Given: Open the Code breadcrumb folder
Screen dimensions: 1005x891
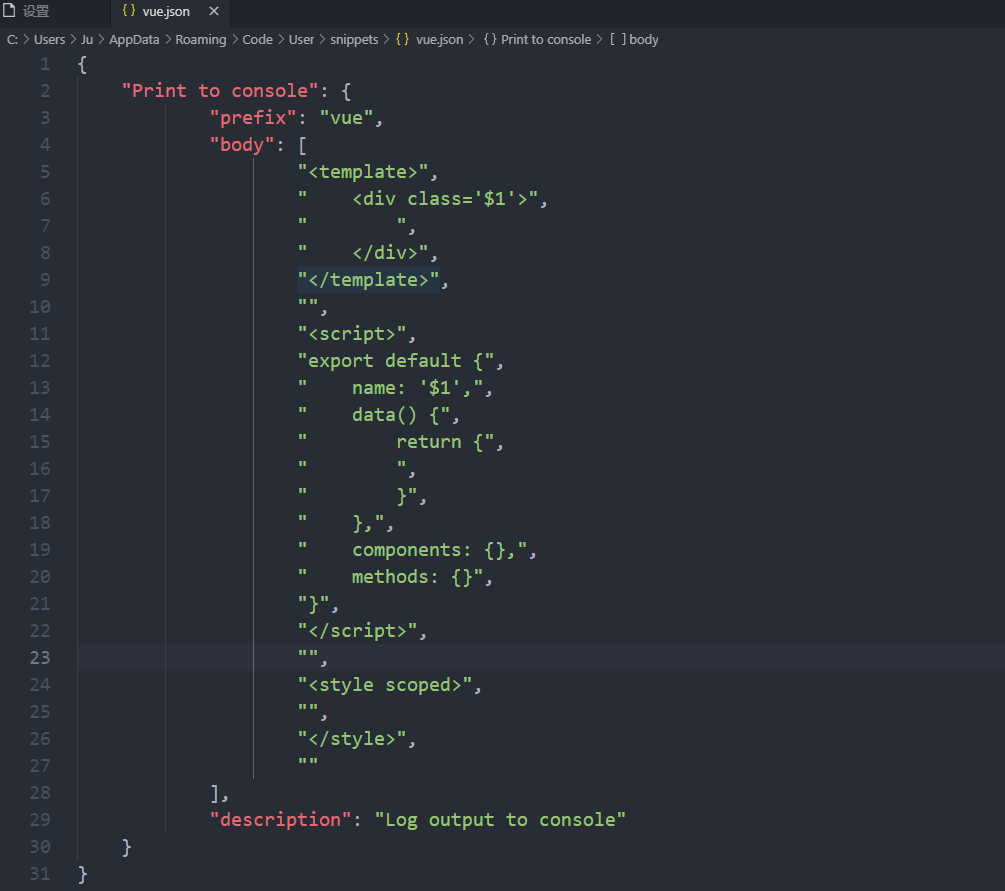Looking at the screenshot, I should pos(258,40).
